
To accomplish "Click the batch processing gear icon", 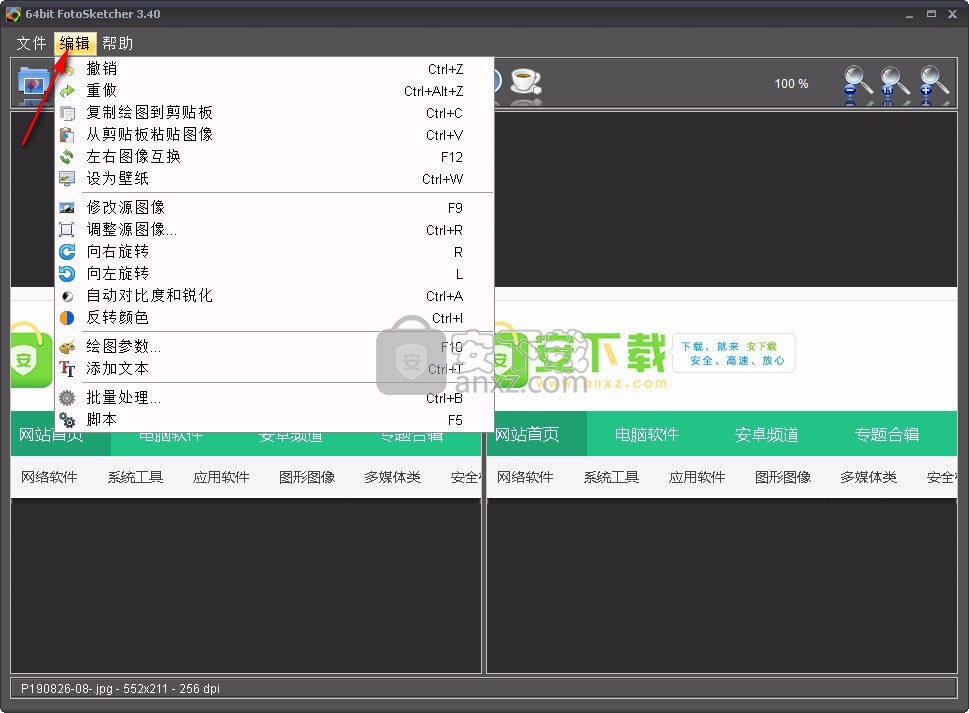I will pyautogui.click(x=67, y=398).
